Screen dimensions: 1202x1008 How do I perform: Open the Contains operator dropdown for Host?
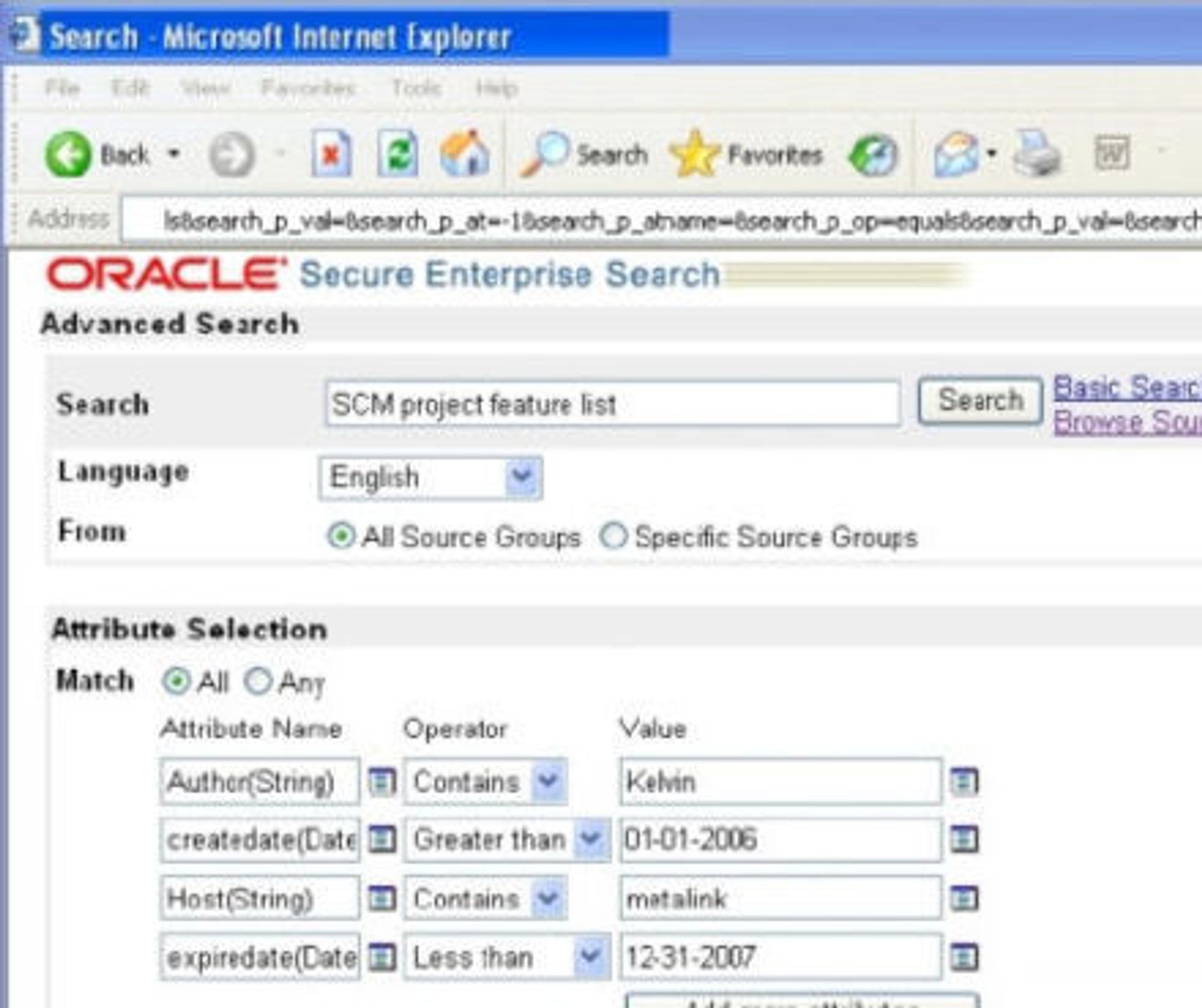485,899
